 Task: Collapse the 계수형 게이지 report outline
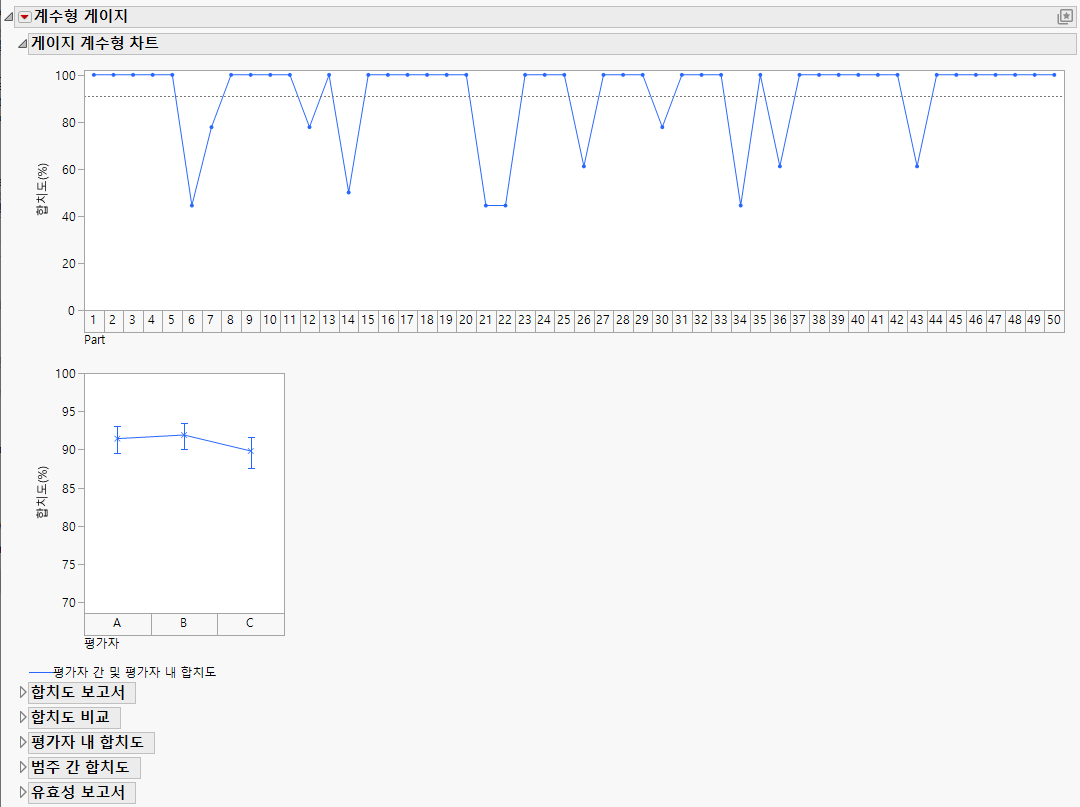pyautogui.click(x=8, y=15)
